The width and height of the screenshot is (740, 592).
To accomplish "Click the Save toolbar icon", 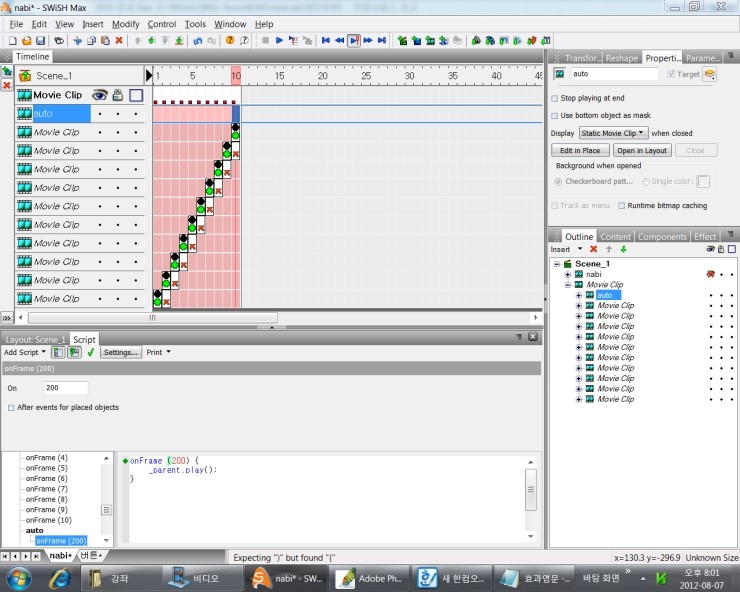I will tap(41, 41).
